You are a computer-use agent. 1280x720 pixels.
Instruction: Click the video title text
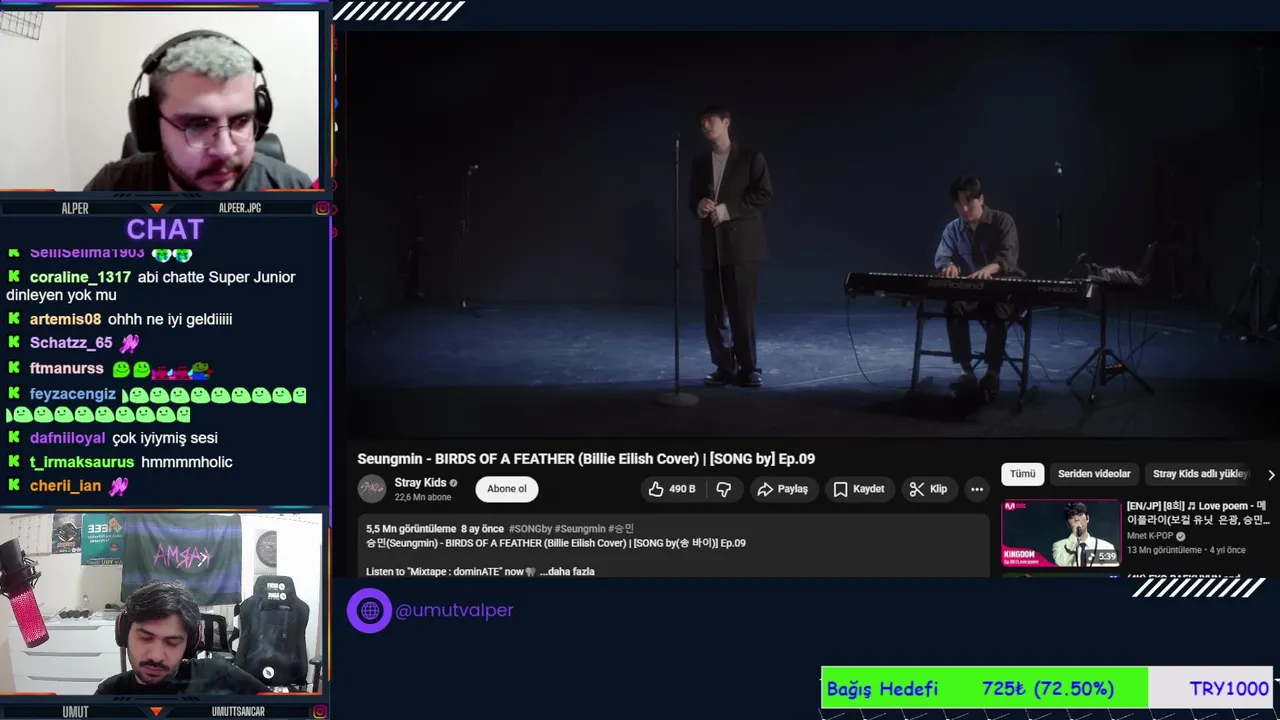[x=586, y=459]
